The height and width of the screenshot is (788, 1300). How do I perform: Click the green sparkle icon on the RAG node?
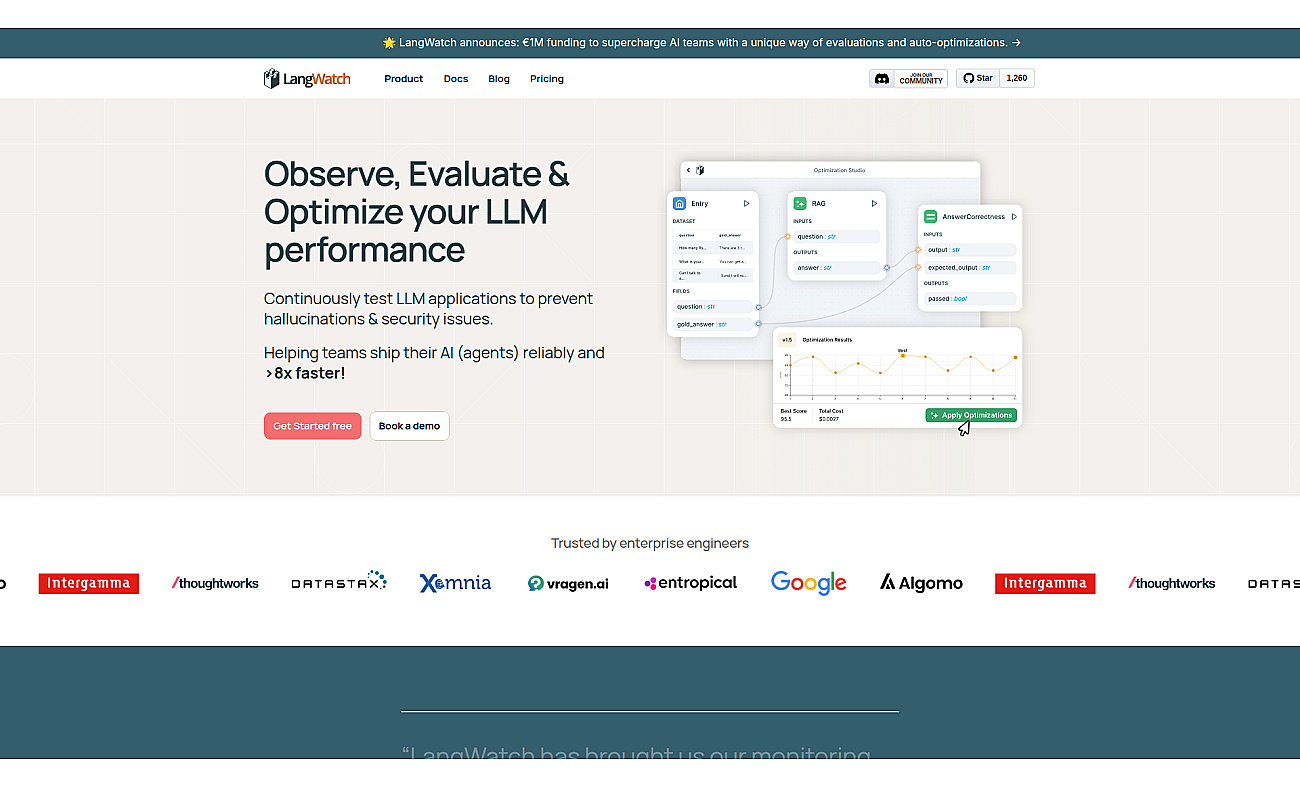point(800,203)
